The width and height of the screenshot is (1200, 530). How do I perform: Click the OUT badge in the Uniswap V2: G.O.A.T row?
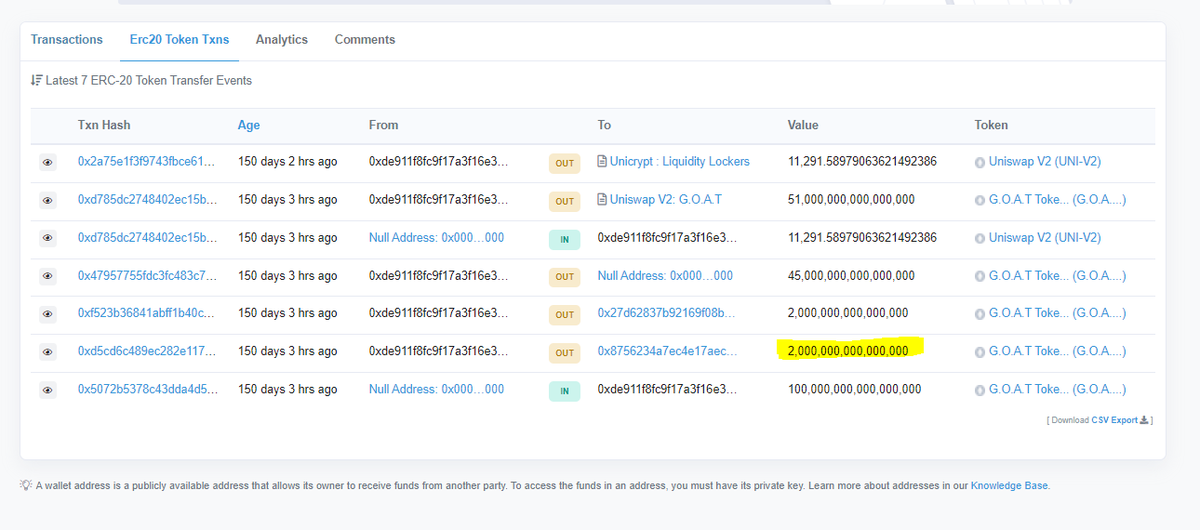click(565, 201)
